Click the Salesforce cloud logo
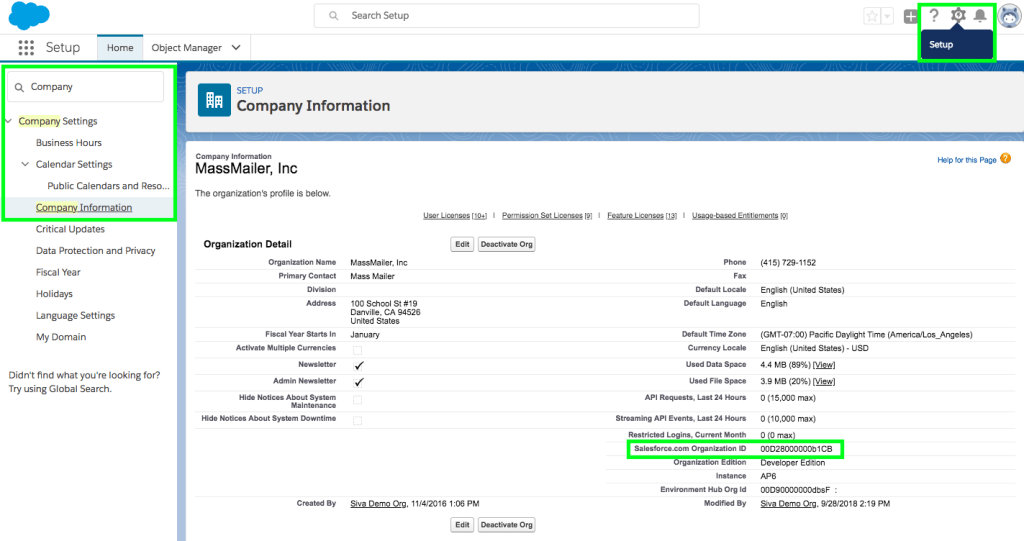The width and height of the screenshot is (1024, 541). click(29, 16)
